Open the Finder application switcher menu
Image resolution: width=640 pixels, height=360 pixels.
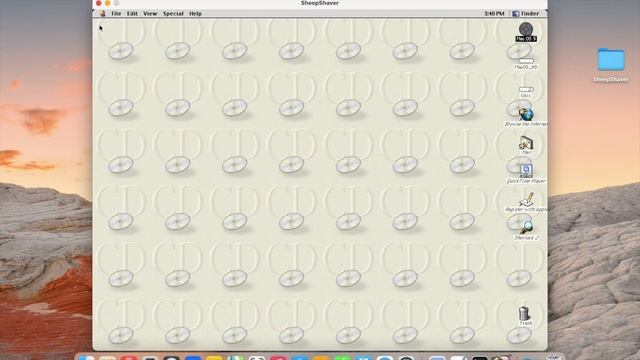pyautogui.click(x=526, y=13)
